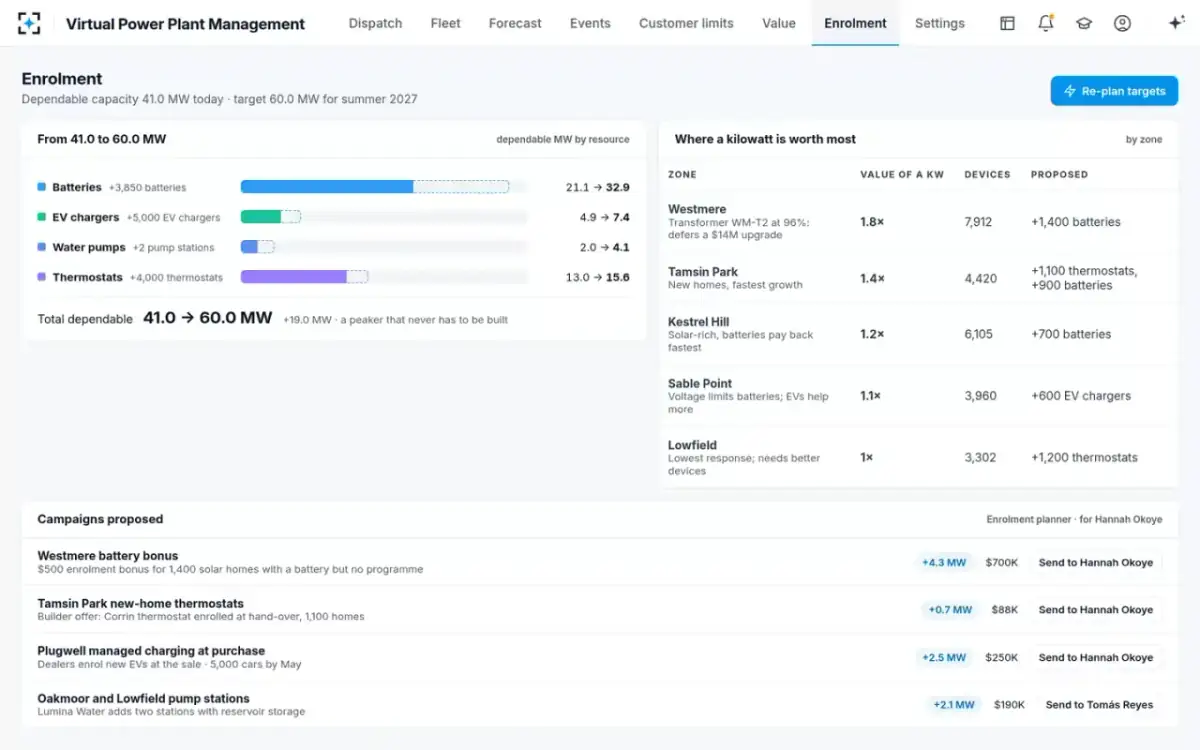Click the PROPOSED column header
This screenshot has width=1200, height=750.
1059,174
